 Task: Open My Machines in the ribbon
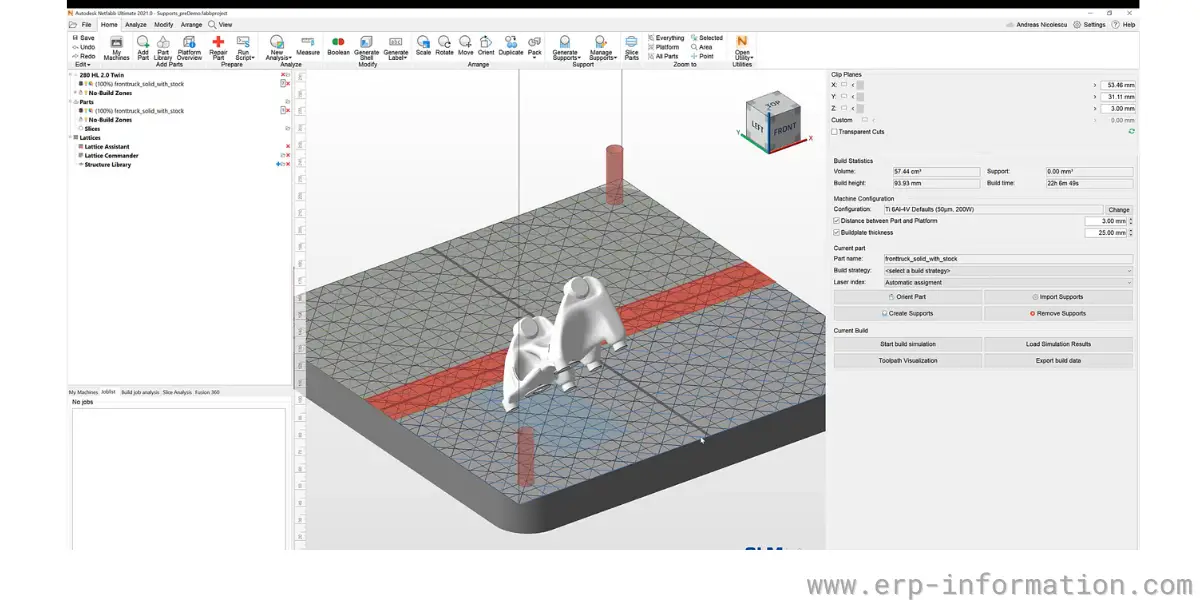coord(117,48)
